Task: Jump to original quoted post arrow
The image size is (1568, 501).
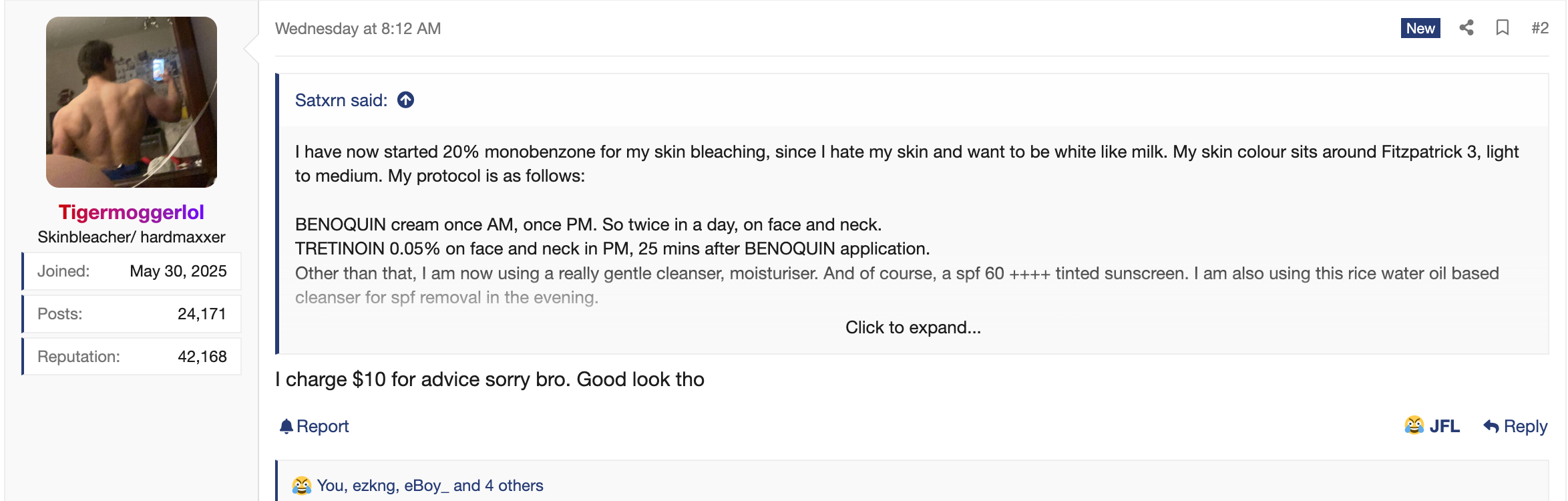Action: [x=405, y=100]
